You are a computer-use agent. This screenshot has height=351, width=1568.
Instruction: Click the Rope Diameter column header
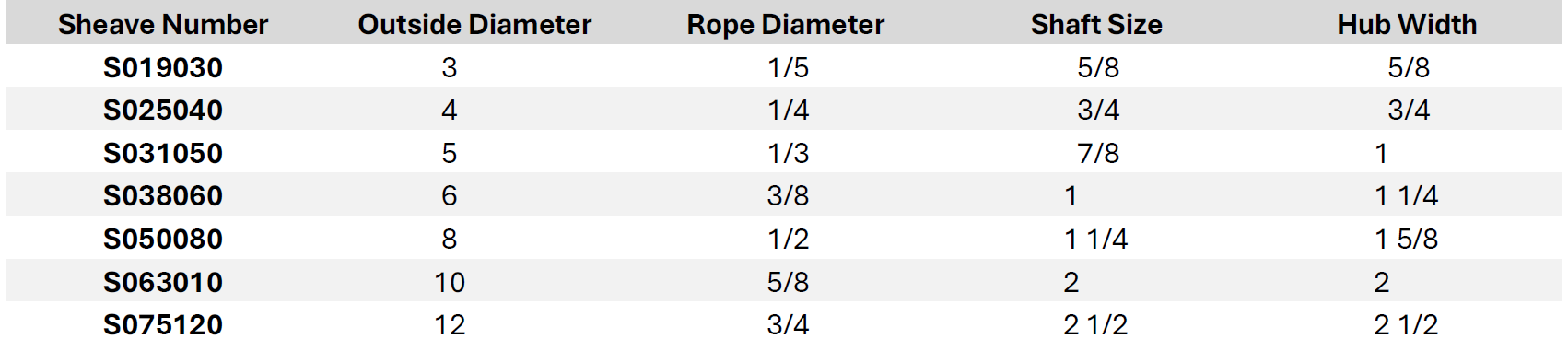point(786,25)
